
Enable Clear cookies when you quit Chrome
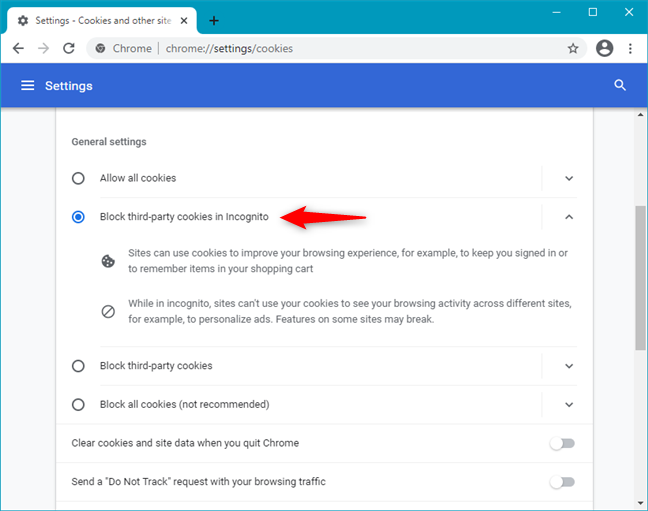click(562, 443)
